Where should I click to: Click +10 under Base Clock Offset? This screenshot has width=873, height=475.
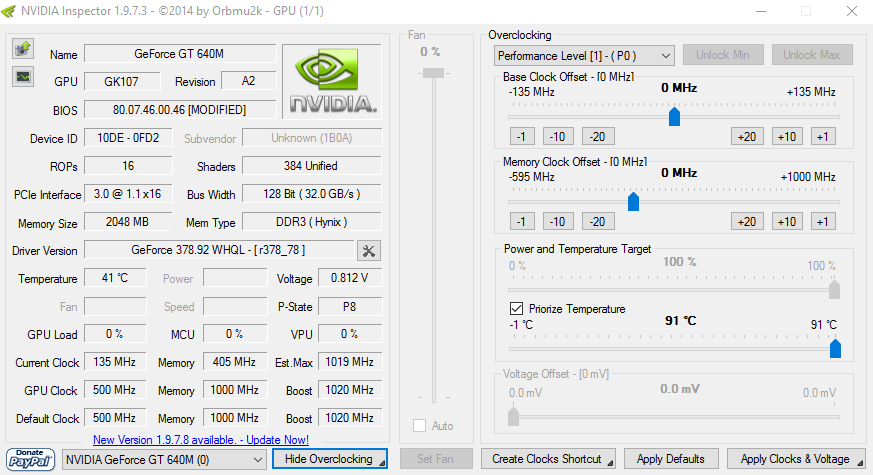[x=787, y=136]
